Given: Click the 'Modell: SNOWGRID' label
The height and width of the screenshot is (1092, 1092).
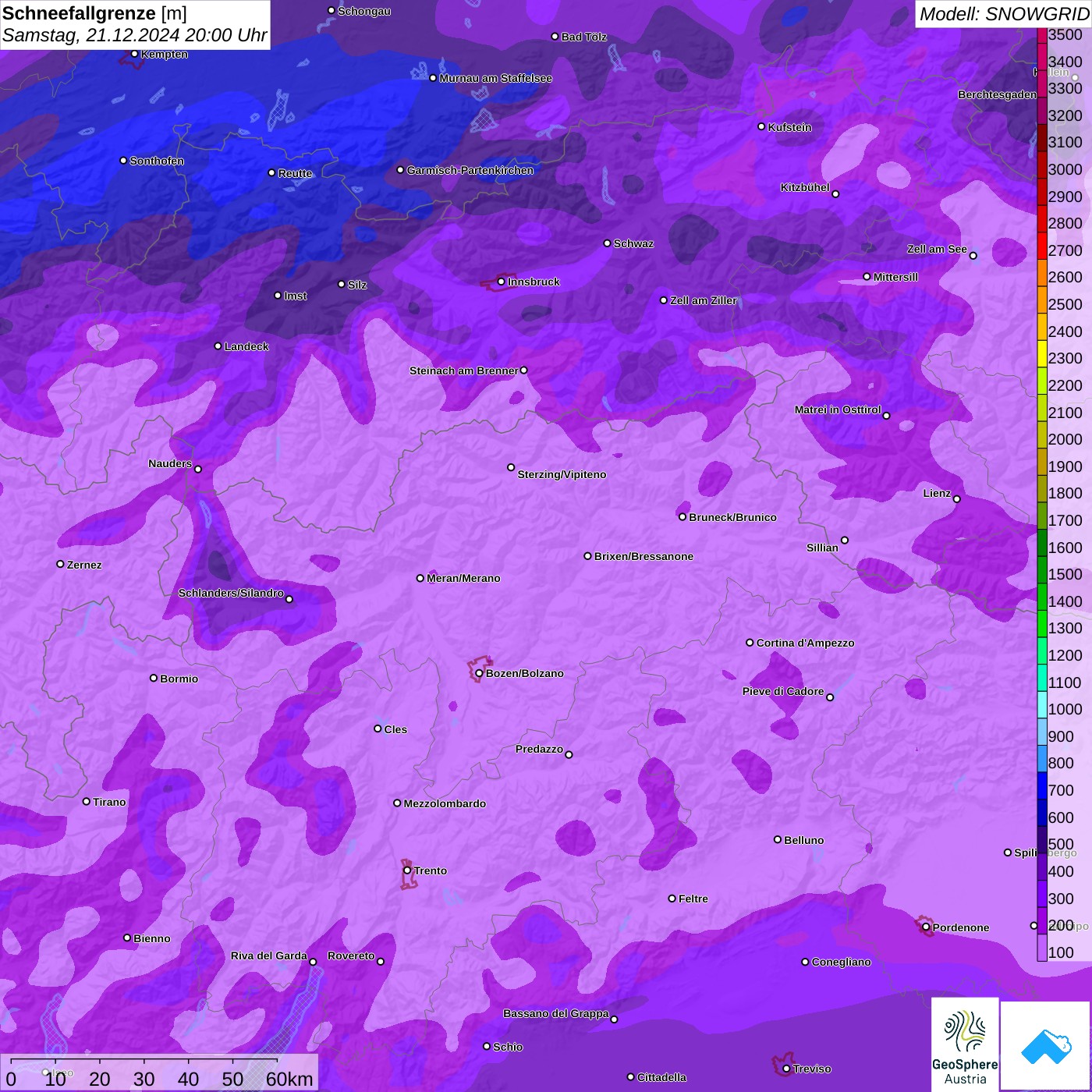Looking at the screenshot, I should click(1004, 14).
